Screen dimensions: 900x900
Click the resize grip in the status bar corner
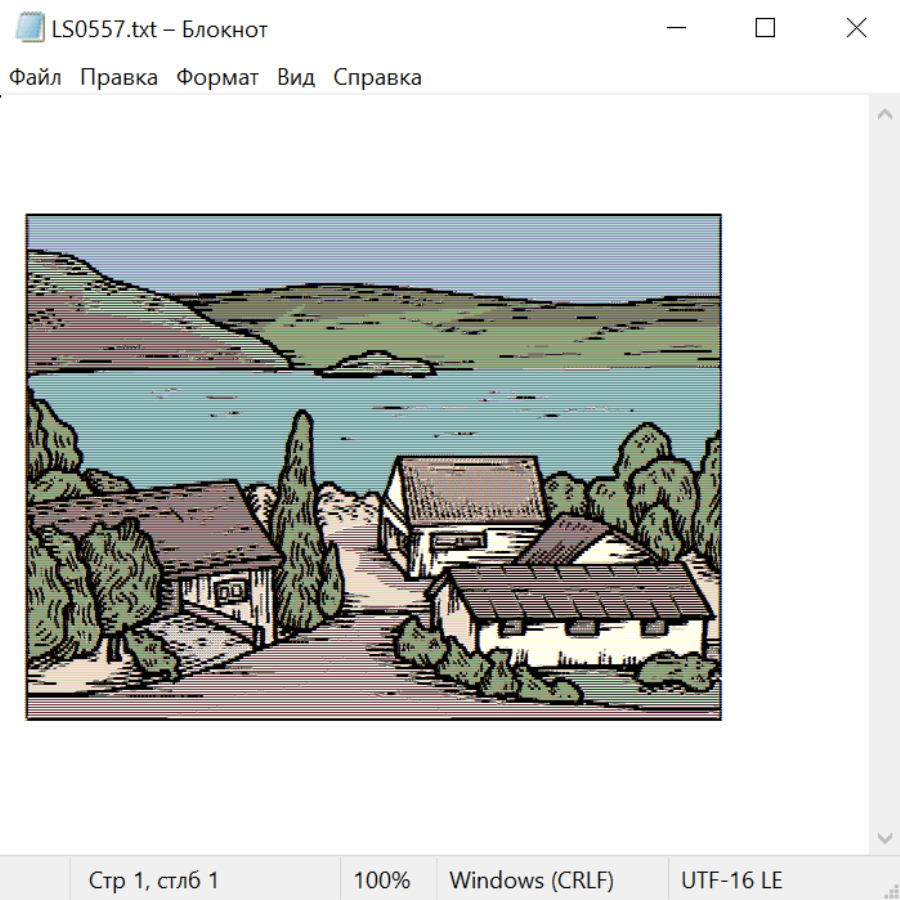click(890, 890)
